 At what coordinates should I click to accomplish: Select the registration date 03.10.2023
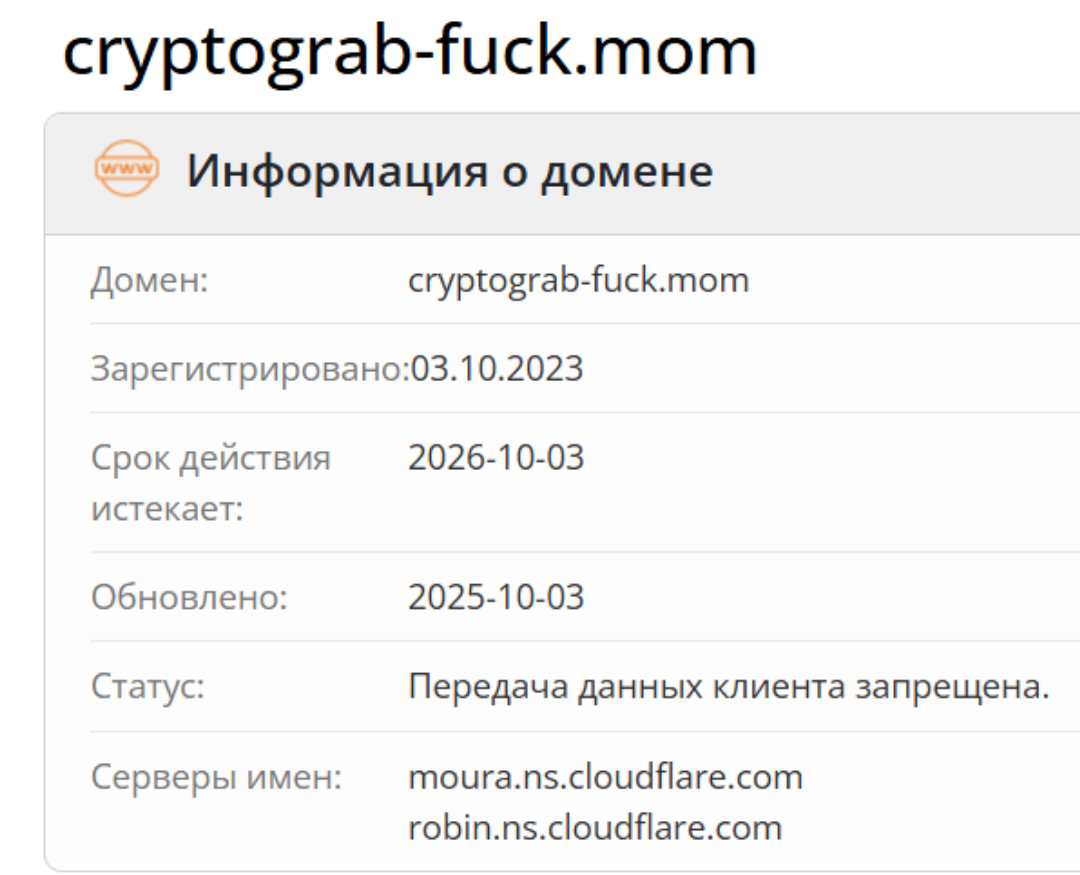[496, 369]
